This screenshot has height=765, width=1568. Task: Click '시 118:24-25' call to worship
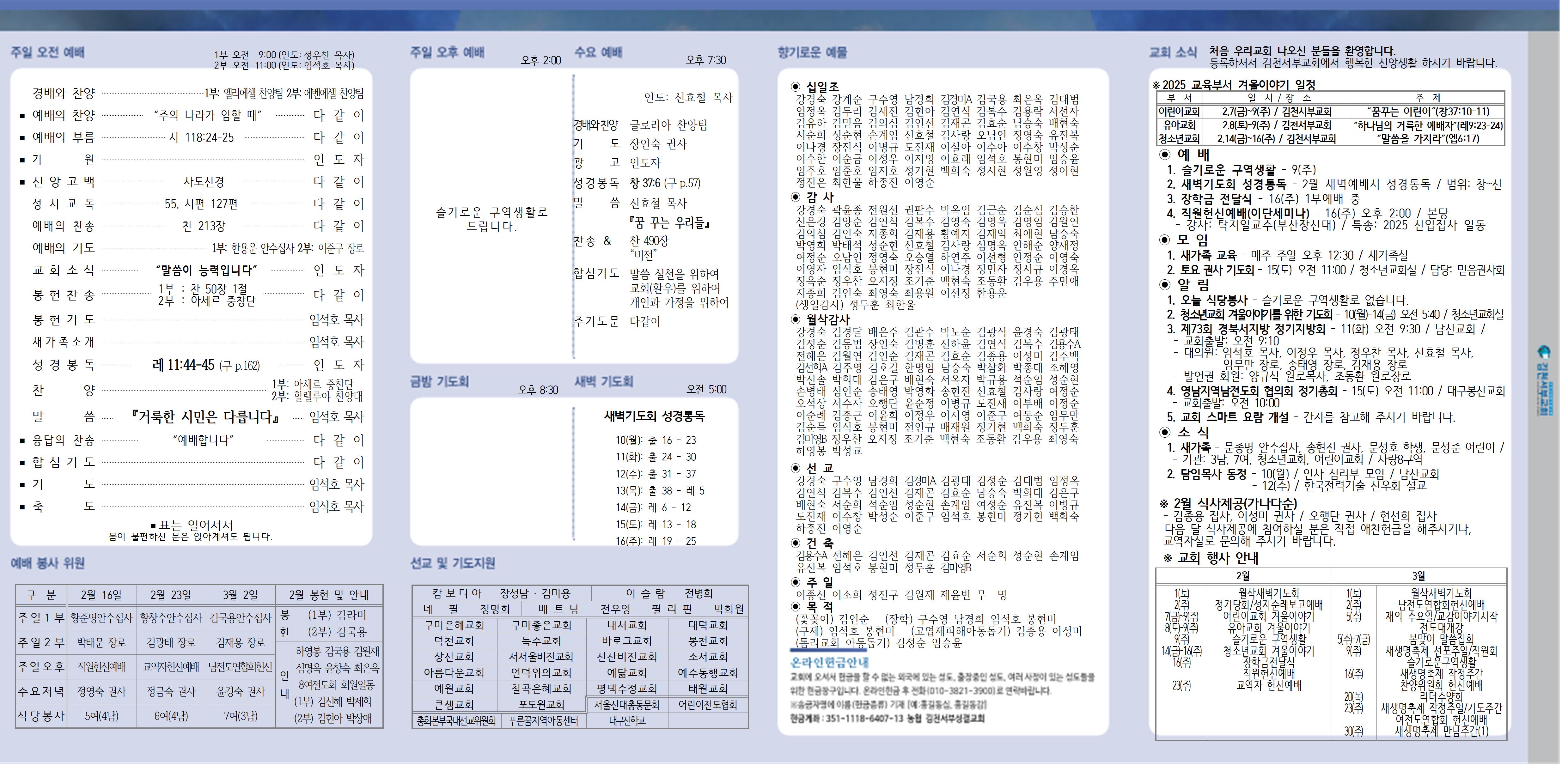(x=201, y=137)
